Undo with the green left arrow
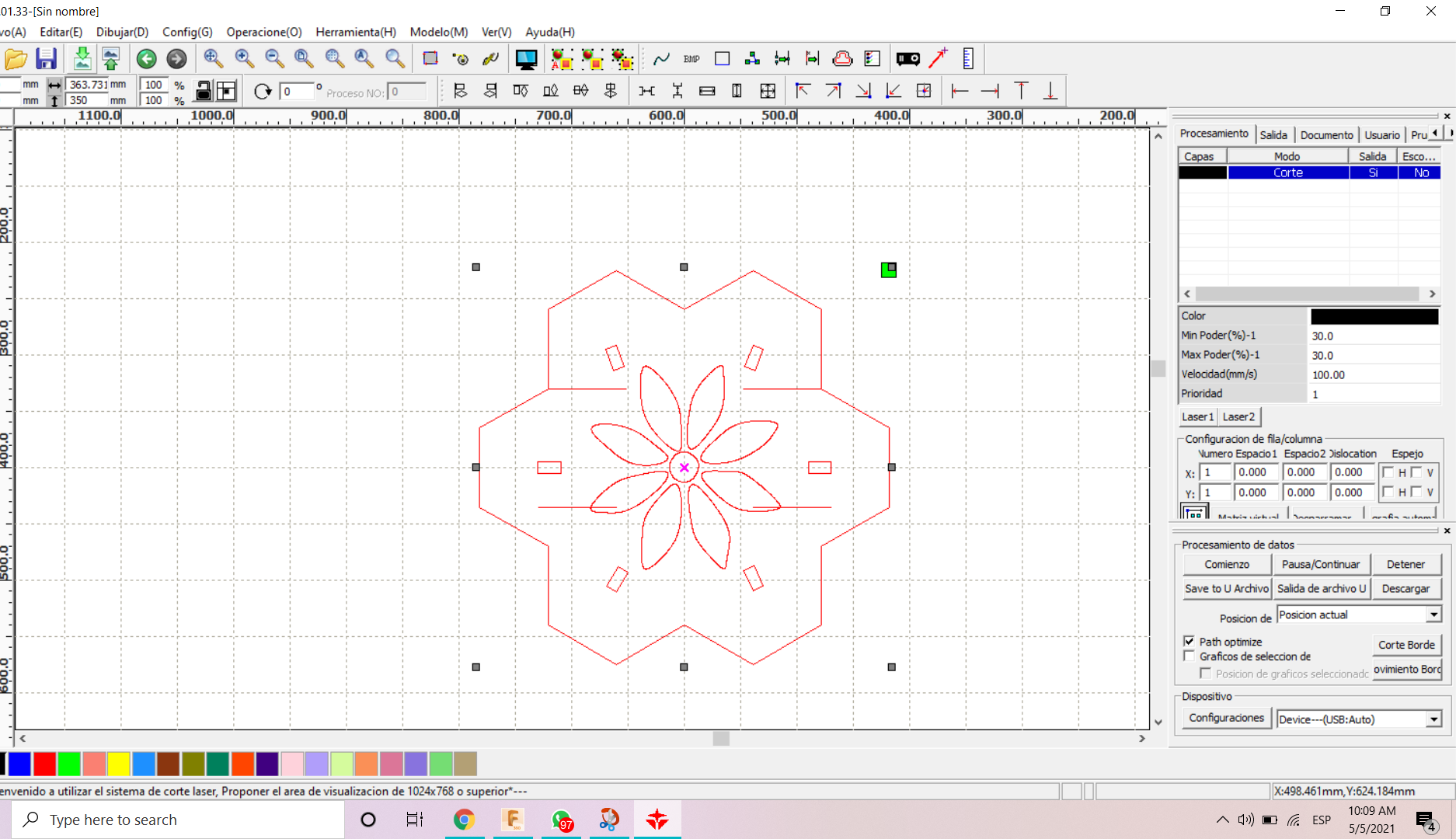 point(146,59)
